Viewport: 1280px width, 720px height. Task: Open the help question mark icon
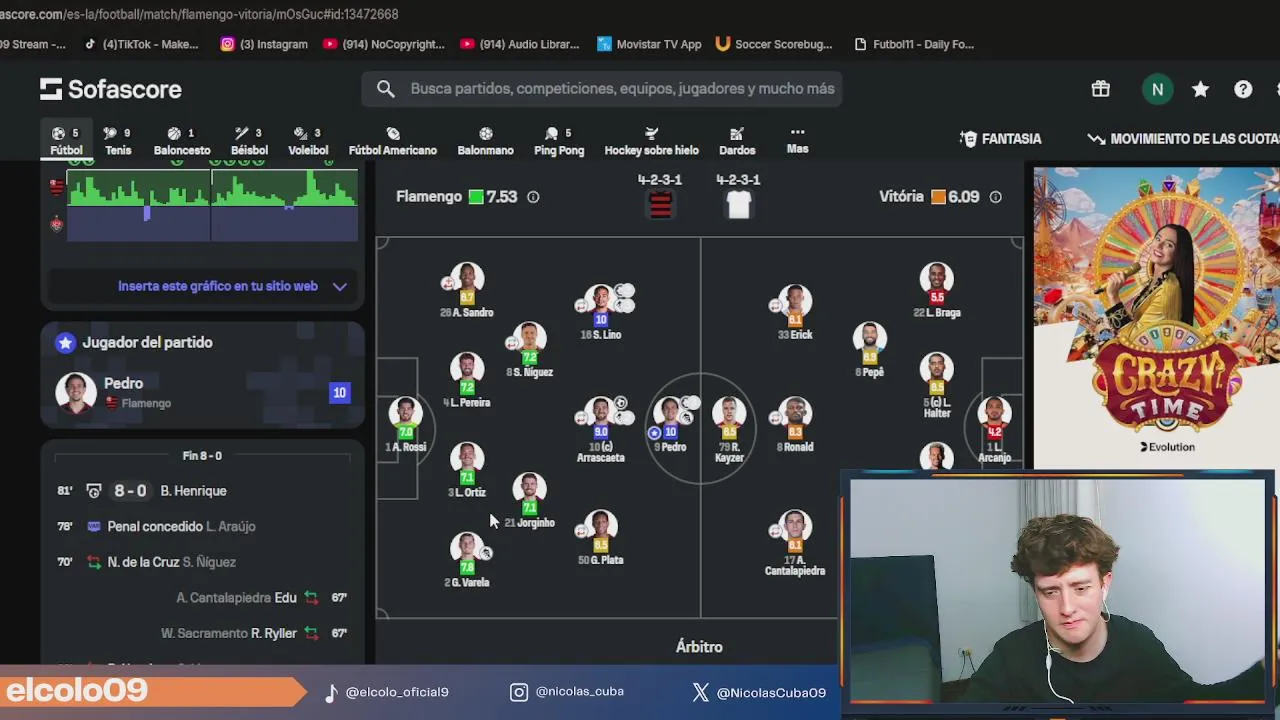[x=1243, y=89]
